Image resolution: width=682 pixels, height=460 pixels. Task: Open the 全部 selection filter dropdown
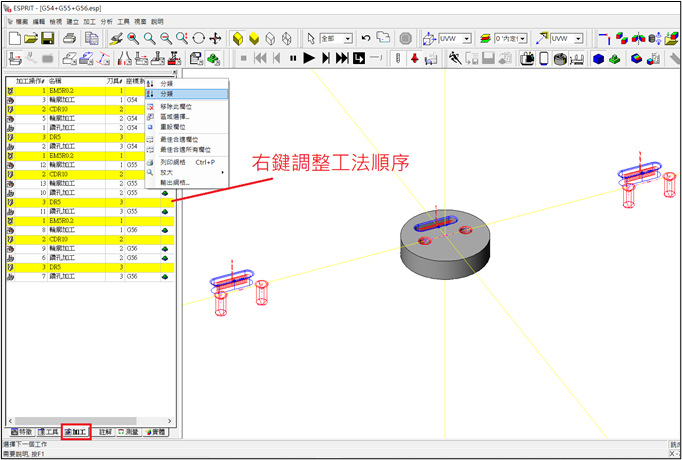point(347,38)
